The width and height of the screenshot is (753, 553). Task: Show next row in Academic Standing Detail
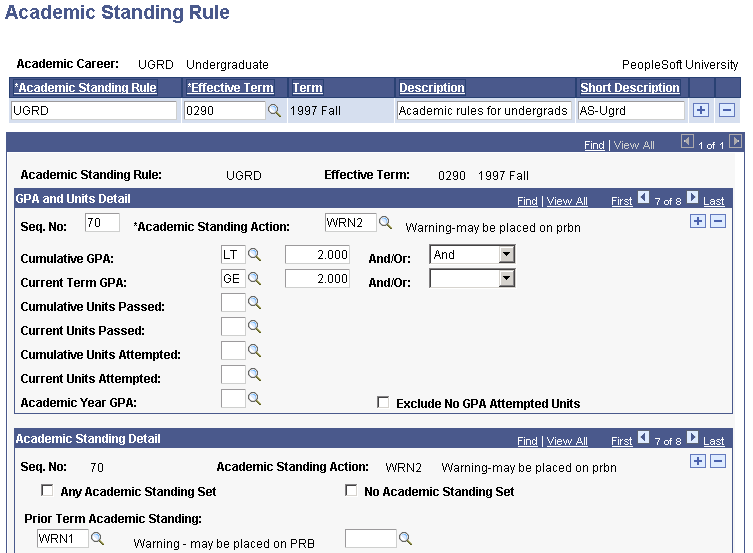(692, 437)
